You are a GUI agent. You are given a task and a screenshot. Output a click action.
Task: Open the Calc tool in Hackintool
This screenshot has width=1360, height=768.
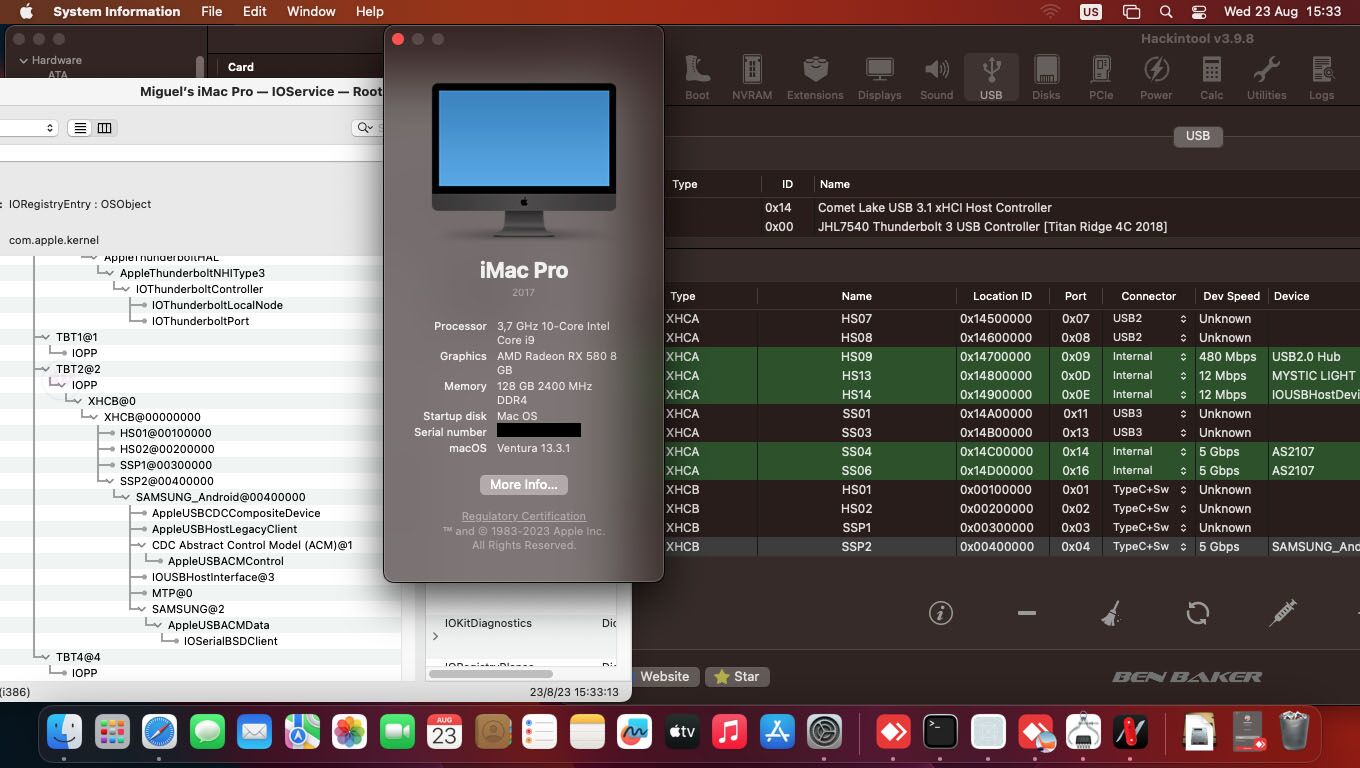(x=1211, y=78)
